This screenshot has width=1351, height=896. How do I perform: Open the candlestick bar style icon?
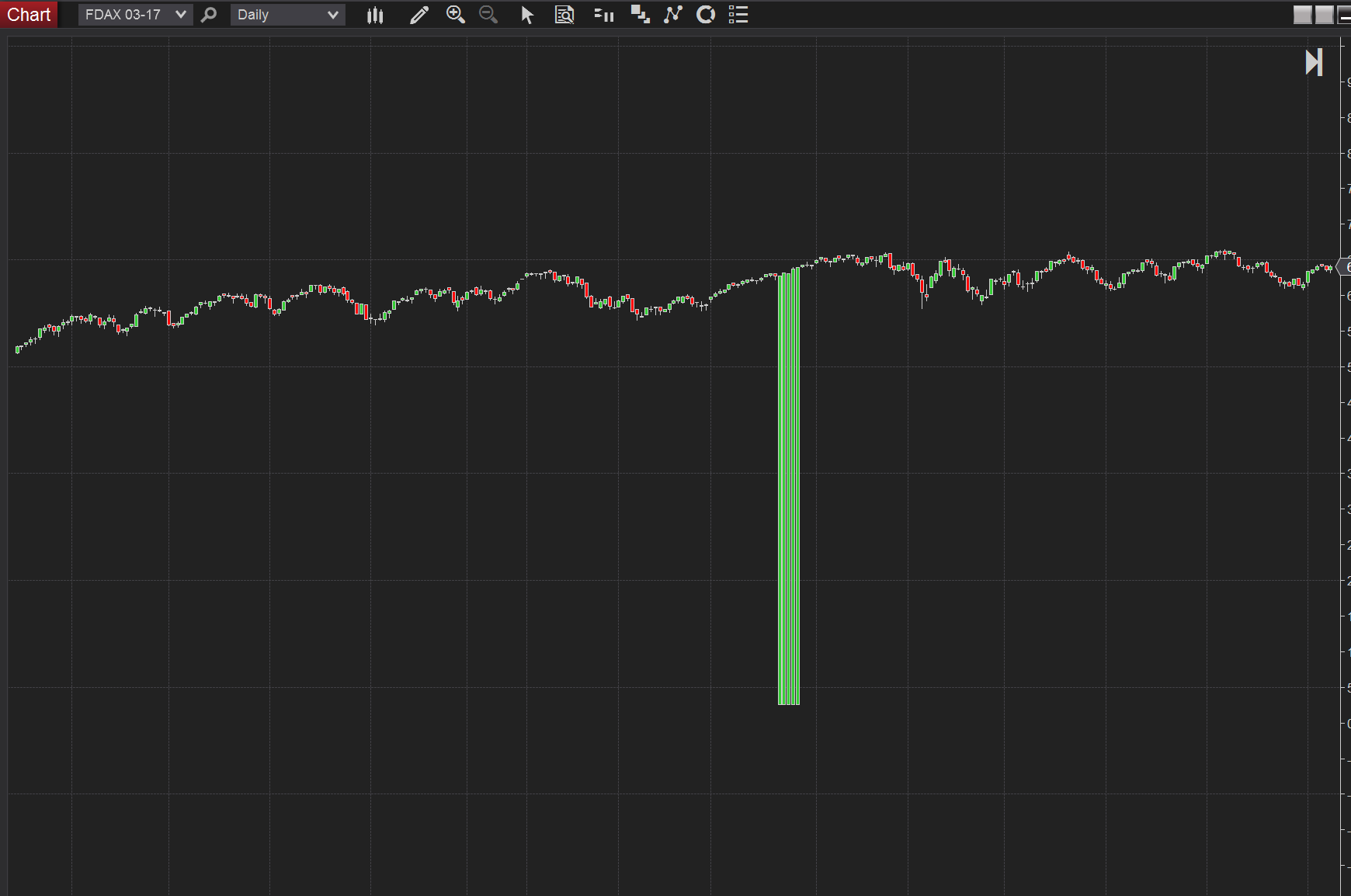(x=375, y=15)
